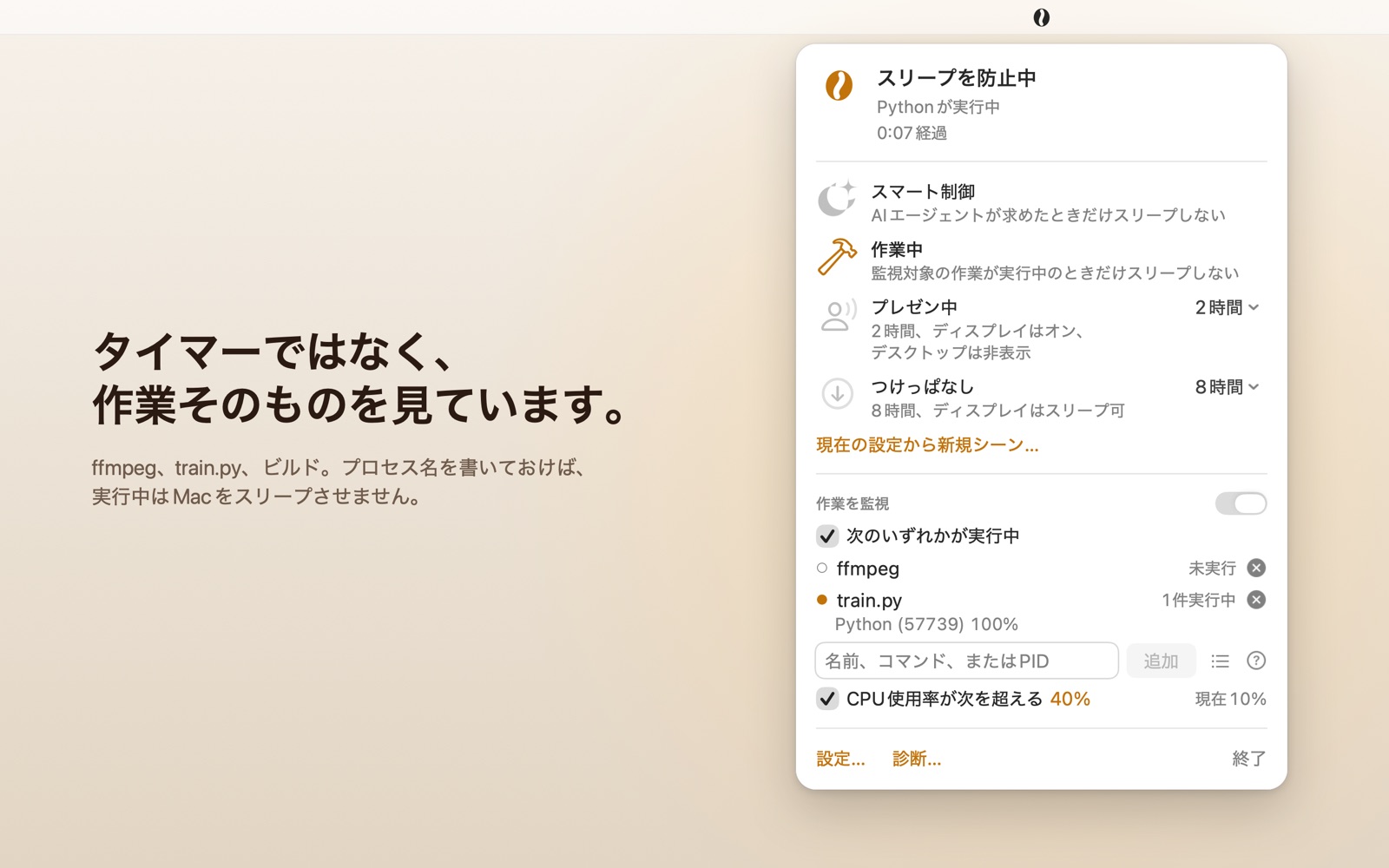Remove ffmpeg from the watch list
The width and height of the screenshot is (1389, 868).
point(1256,568)
